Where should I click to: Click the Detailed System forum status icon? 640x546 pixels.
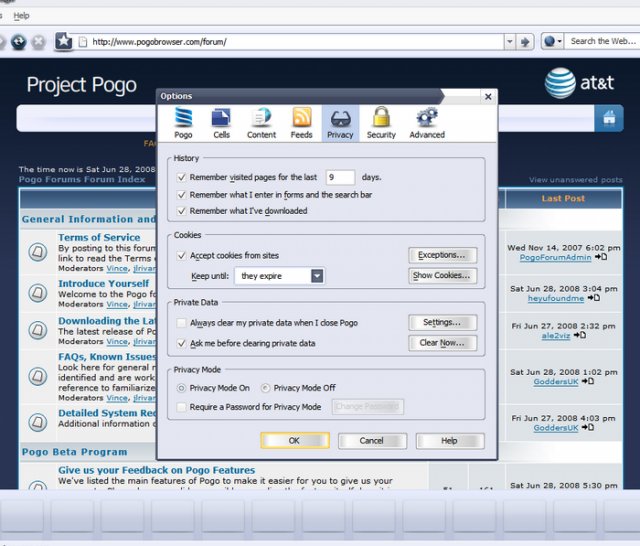38,422
